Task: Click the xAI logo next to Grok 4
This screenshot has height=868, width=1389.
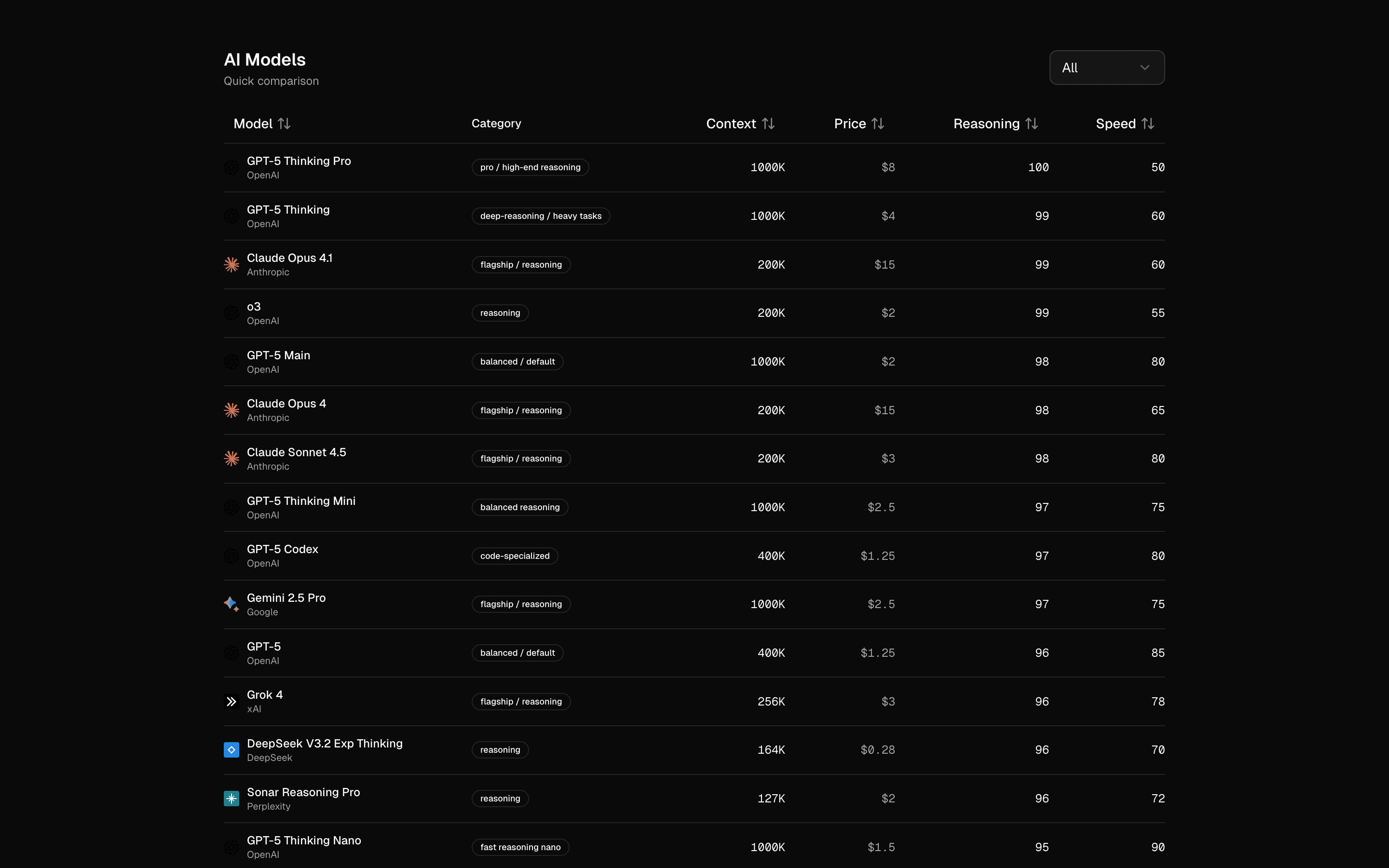Action: click(x=231, y=702)
